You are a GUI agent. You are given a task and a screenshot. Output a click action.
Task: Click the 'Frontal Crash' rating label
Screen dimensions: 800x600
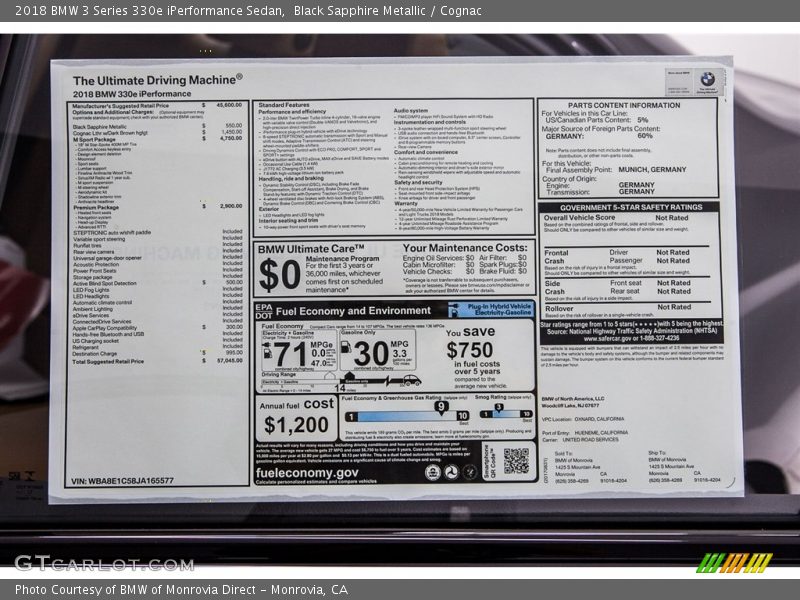(x=556, y=257)
